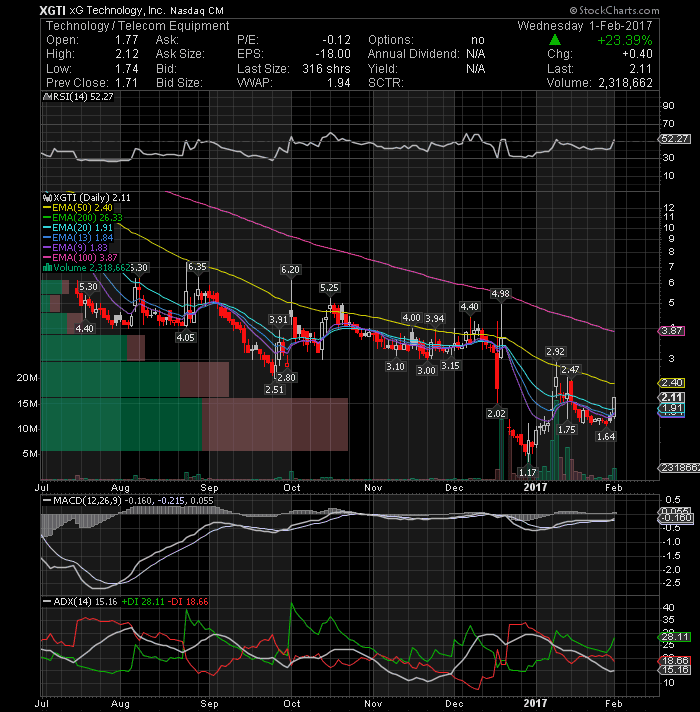The image size is (700, 712).
Task: Click the 1.64 price low label
Action: [x=606, y=437]
